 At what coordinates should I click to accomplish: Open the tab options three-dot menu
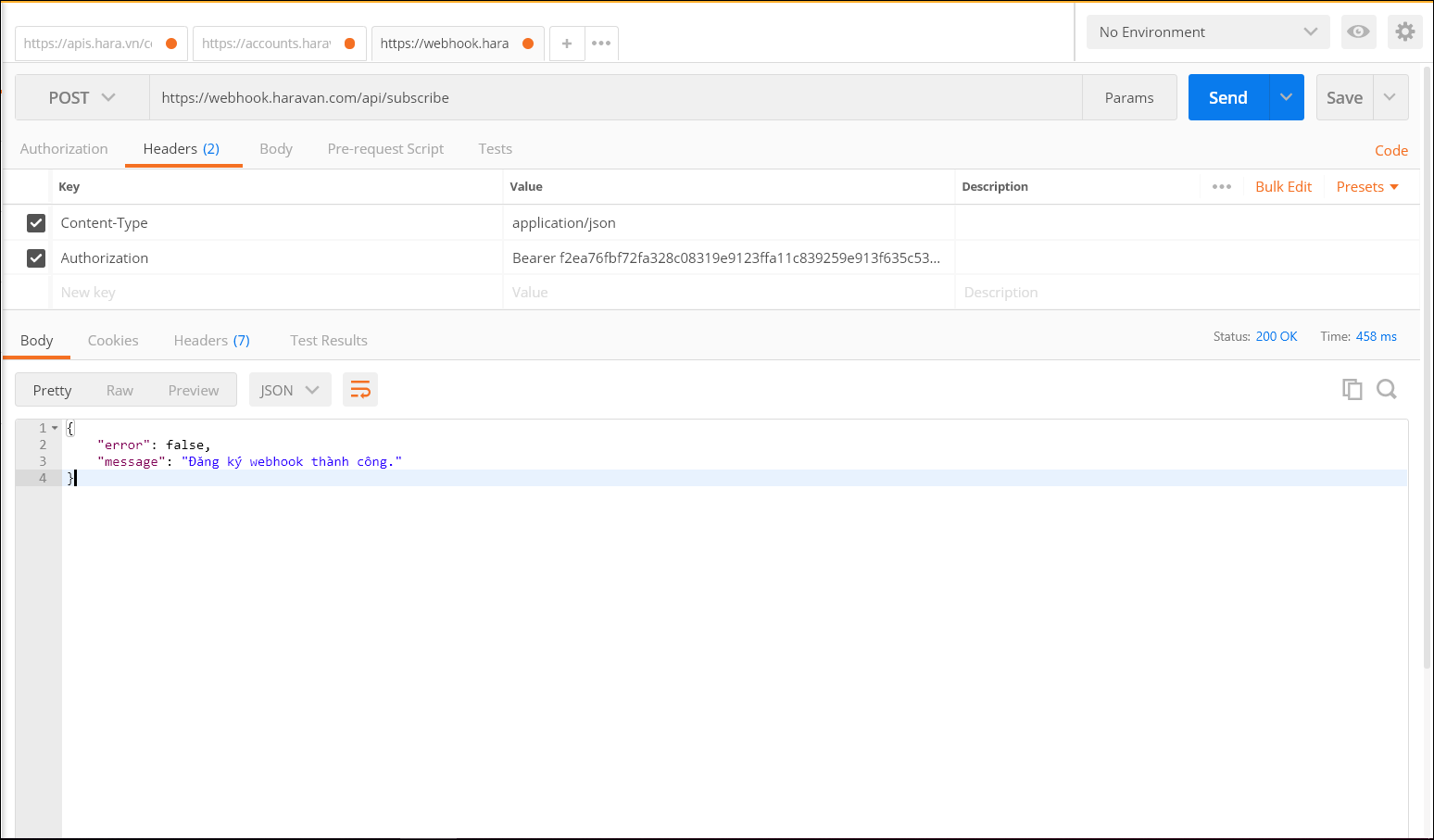point(601,44)
